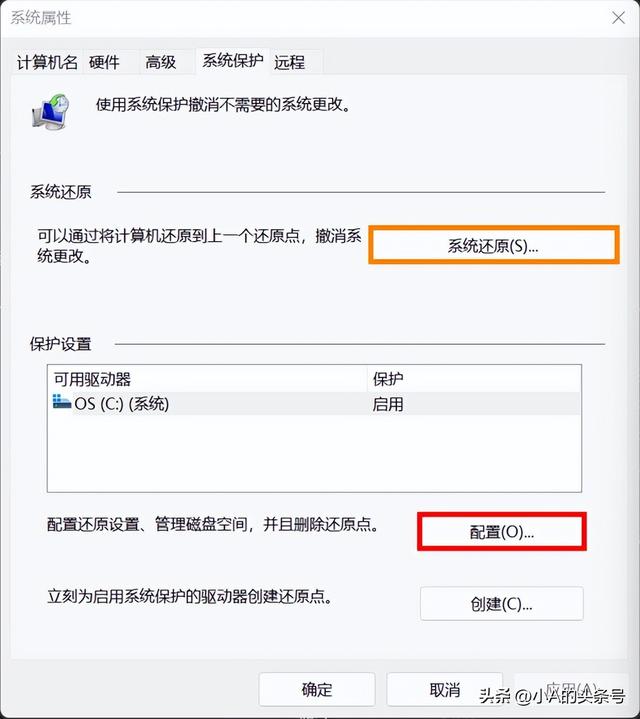Close the 系统属性 dialog with X
640x719 pixels.
click(618, 18)
